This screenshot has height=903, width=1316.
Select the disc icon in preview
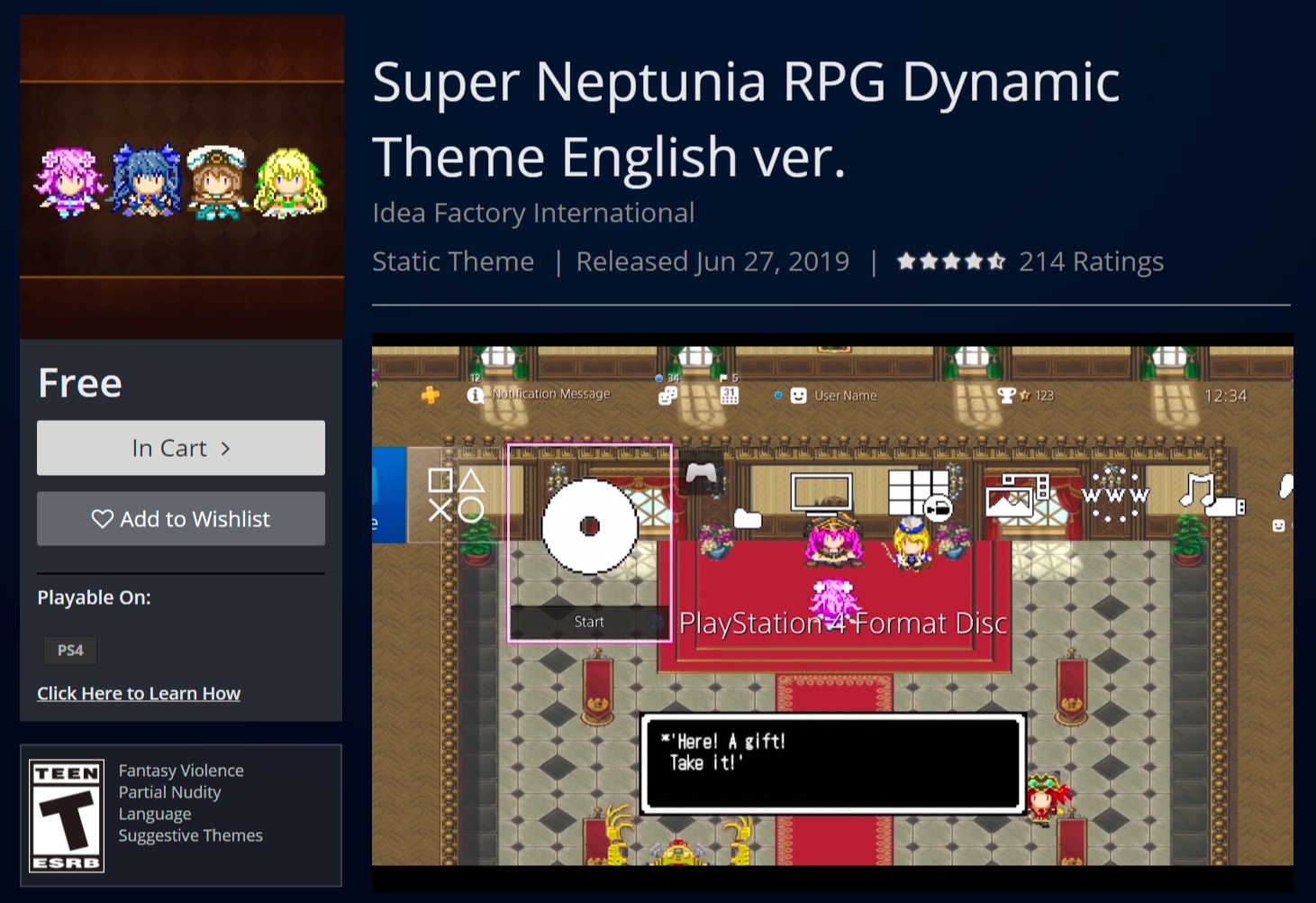[590, 526]
